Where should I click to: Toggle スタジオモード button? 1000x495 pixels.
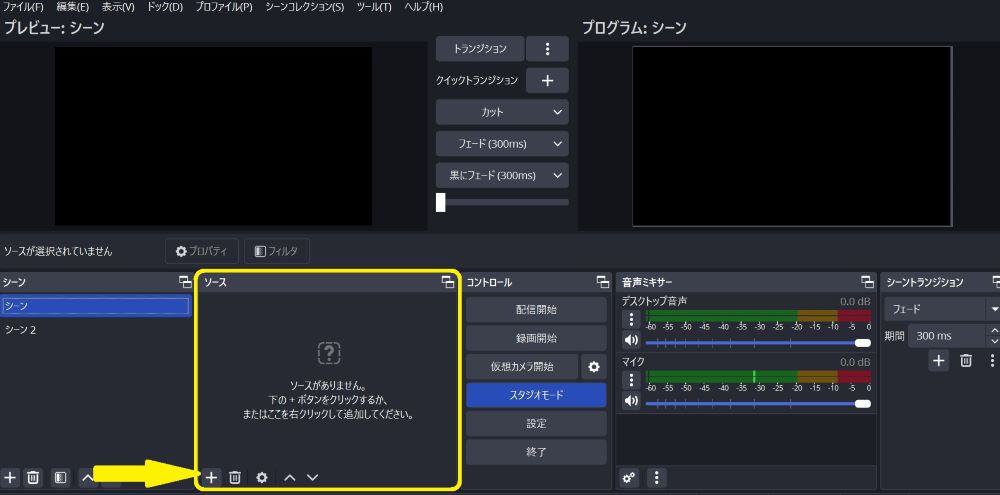536,395
